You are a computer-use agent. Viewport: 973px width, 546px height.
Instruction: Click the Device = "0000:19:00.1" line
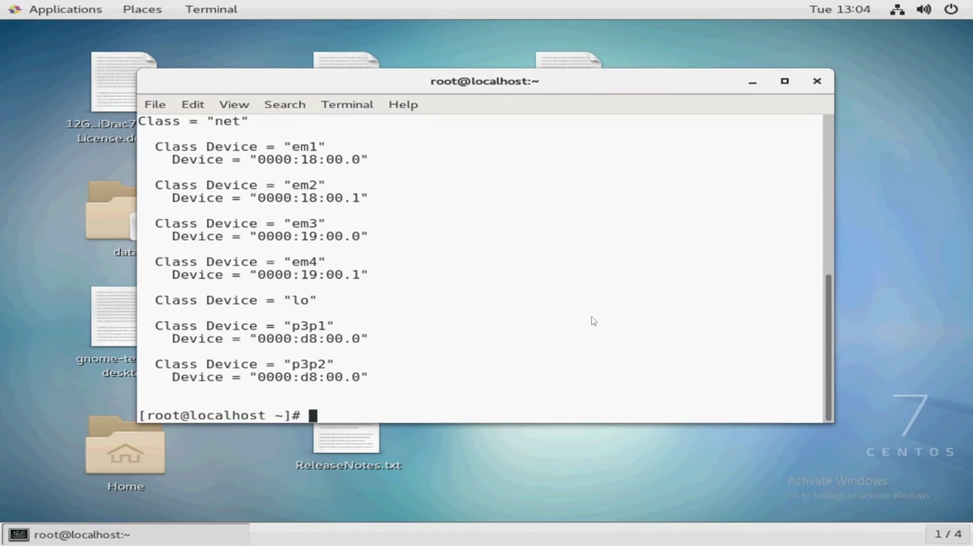coord(269,275)
